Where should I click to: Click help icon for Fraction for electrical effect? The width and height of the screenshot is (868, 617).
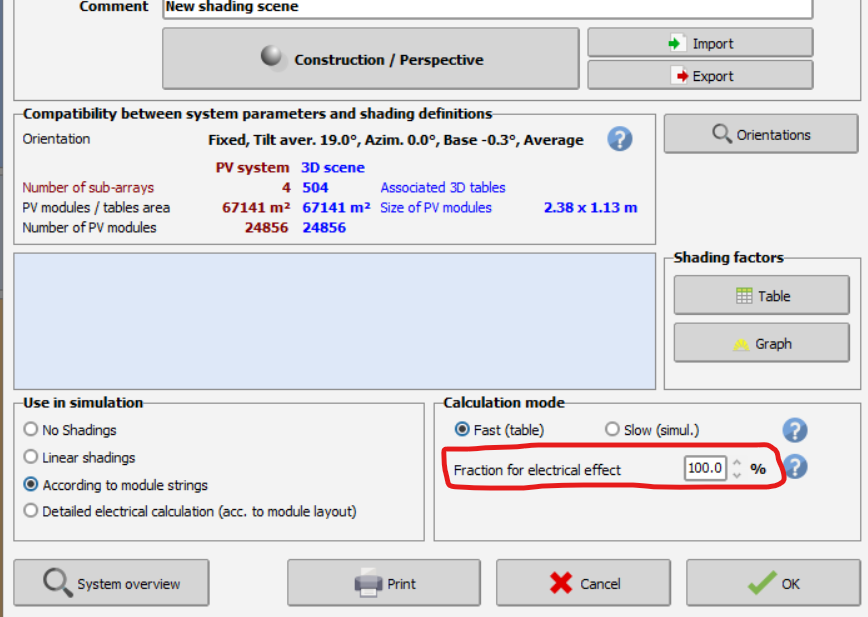pos(795,467)
